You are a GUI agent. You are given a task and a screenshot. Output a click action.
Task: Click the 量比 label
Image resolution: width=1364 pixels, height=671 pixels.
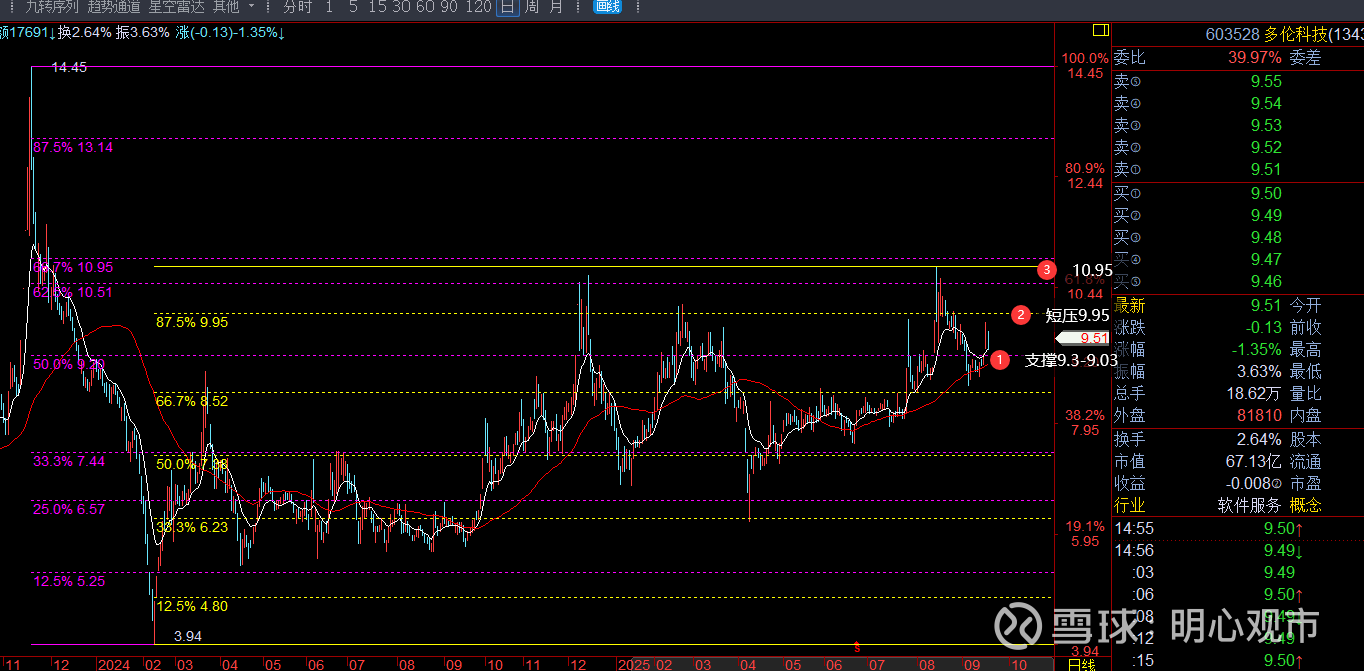coord(1305,394)
